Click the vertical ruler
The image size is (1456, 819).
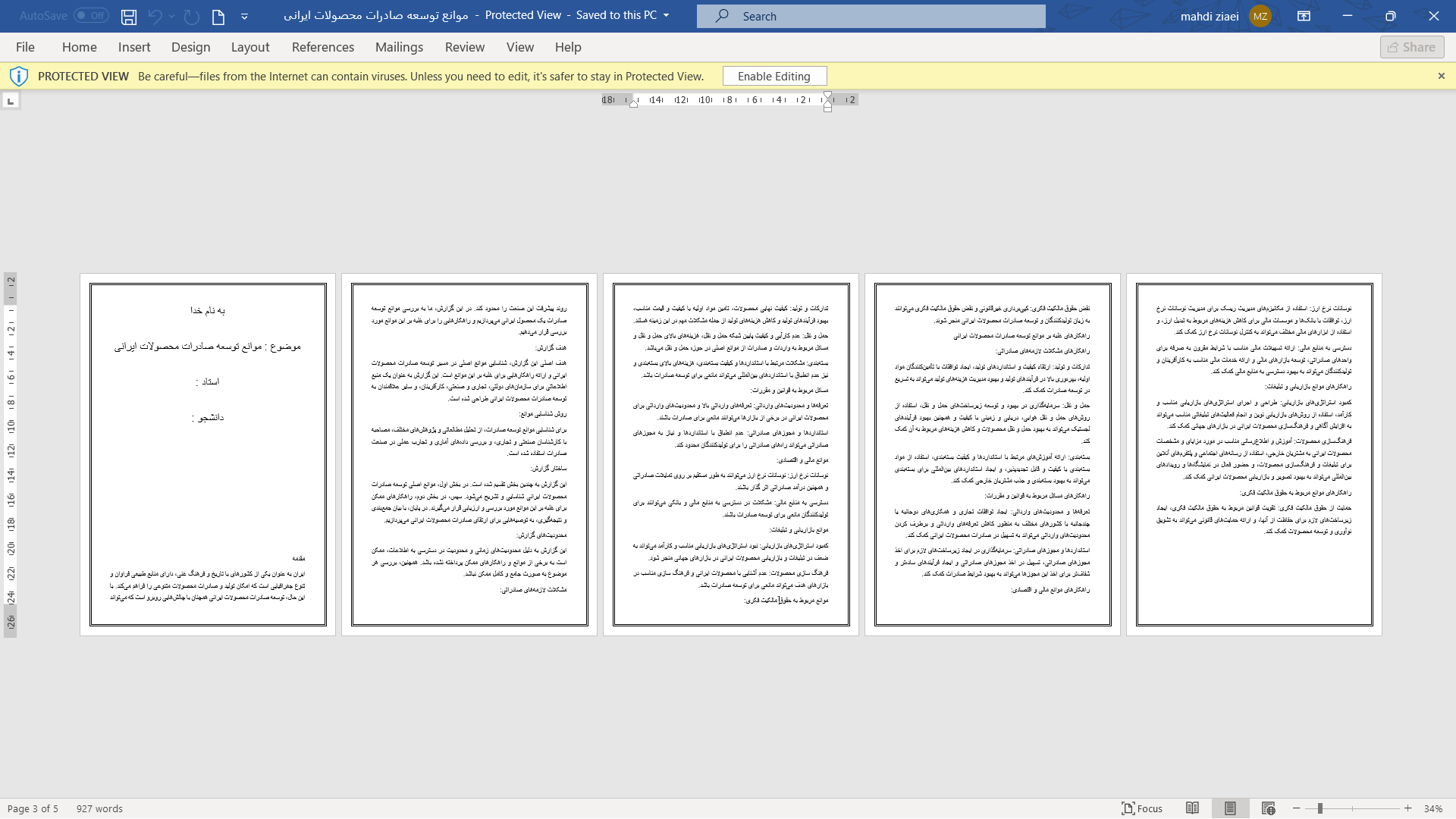click(11, 454)
